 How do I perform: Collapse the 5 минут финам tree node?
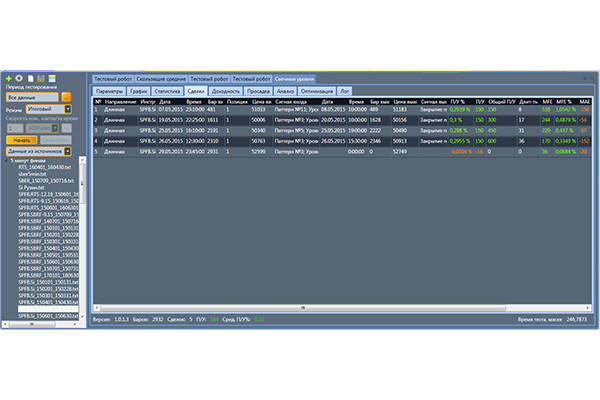click(8, 160)
